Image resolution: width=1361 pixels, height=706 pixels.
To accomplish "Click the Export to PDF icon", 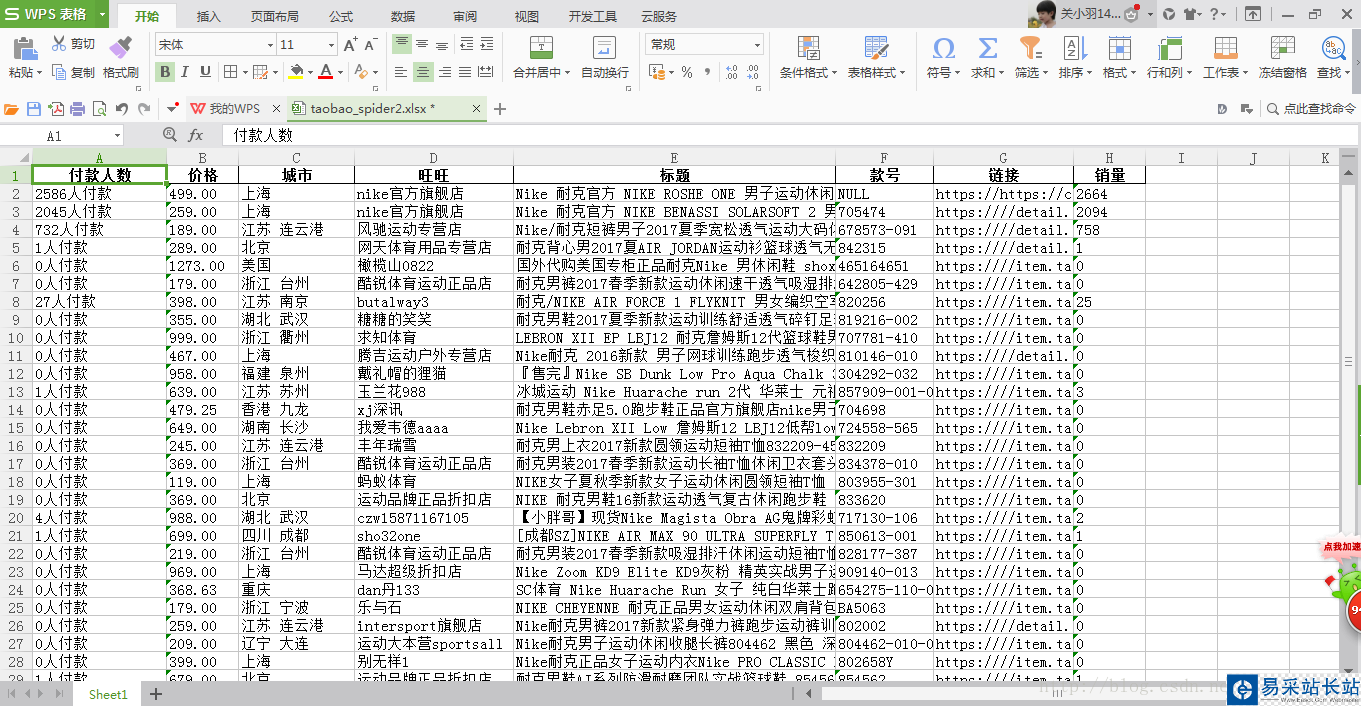I will (56, 109).
